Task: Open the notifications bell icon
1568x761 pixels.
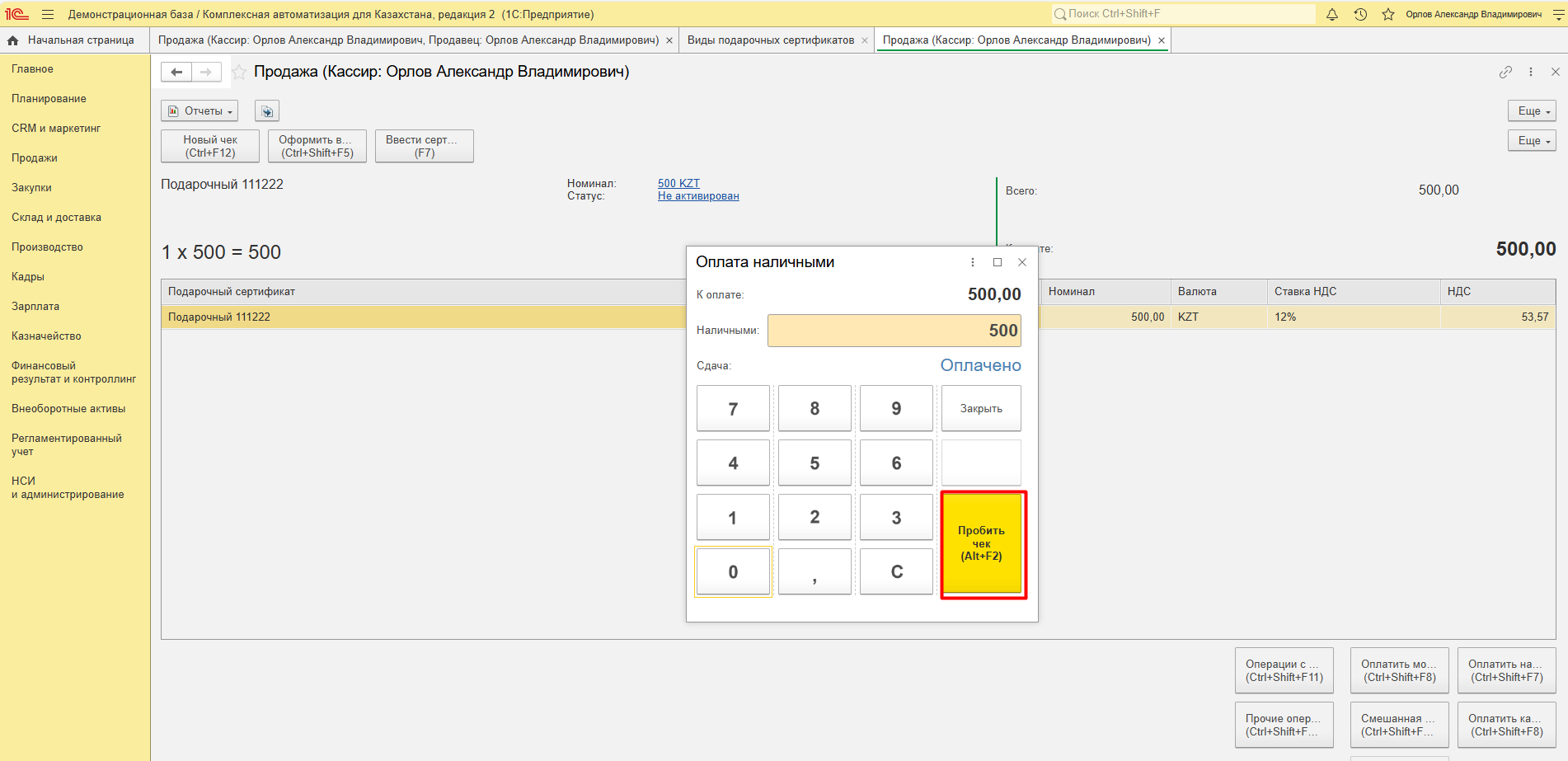Action: [x=1332, y=14]
